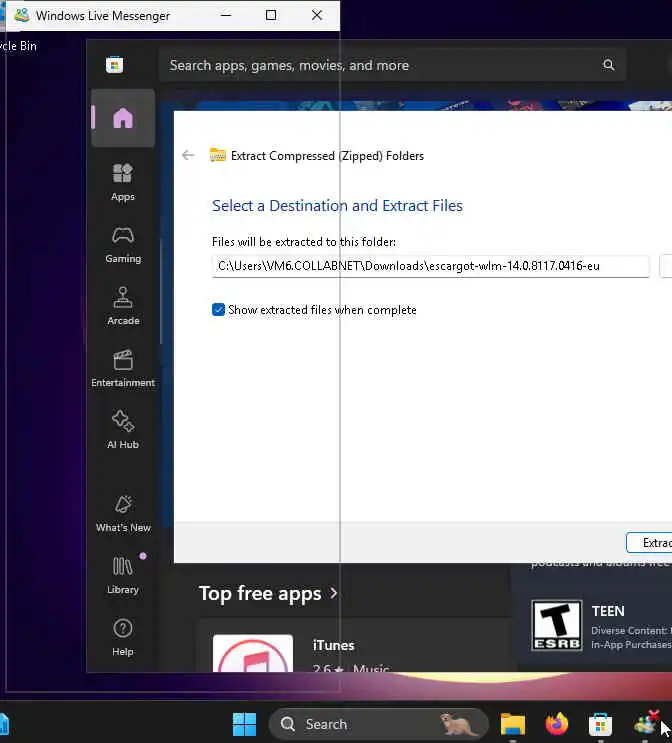Image resolution: width=672 pixels, height=743 pixels.
Task: Close the Windows Live Messenger window
Action: (317, 15)
